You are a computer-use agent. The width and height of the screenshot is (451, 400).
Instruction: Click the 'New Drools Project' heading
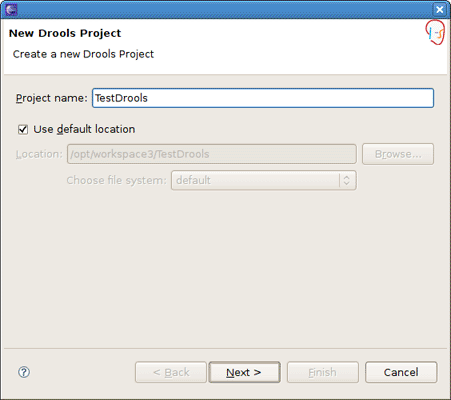(65, 33)
